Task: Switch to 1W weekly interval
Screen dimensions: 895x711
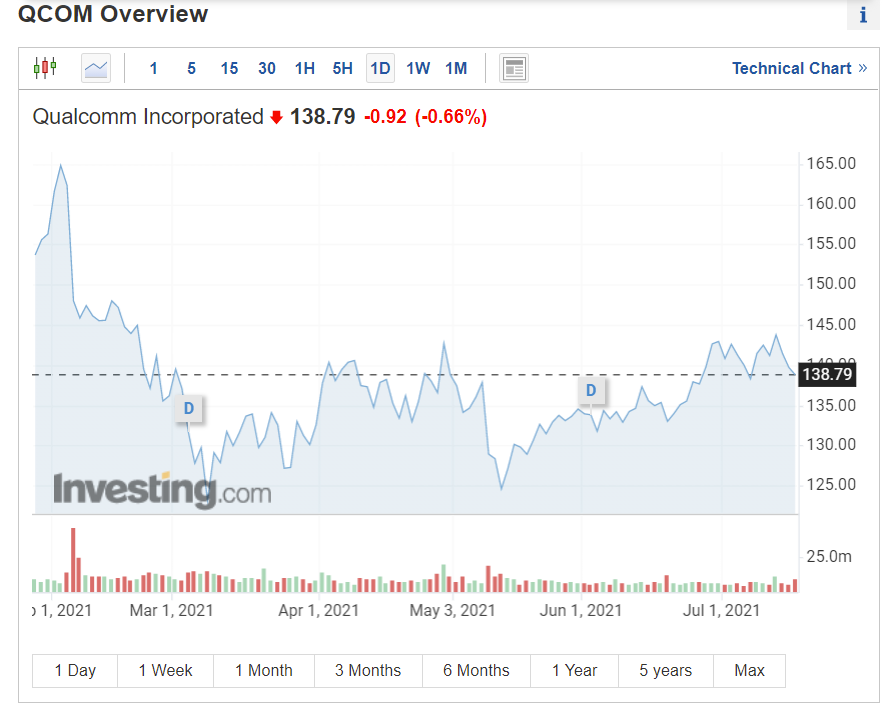Action: tap(418, 68)
